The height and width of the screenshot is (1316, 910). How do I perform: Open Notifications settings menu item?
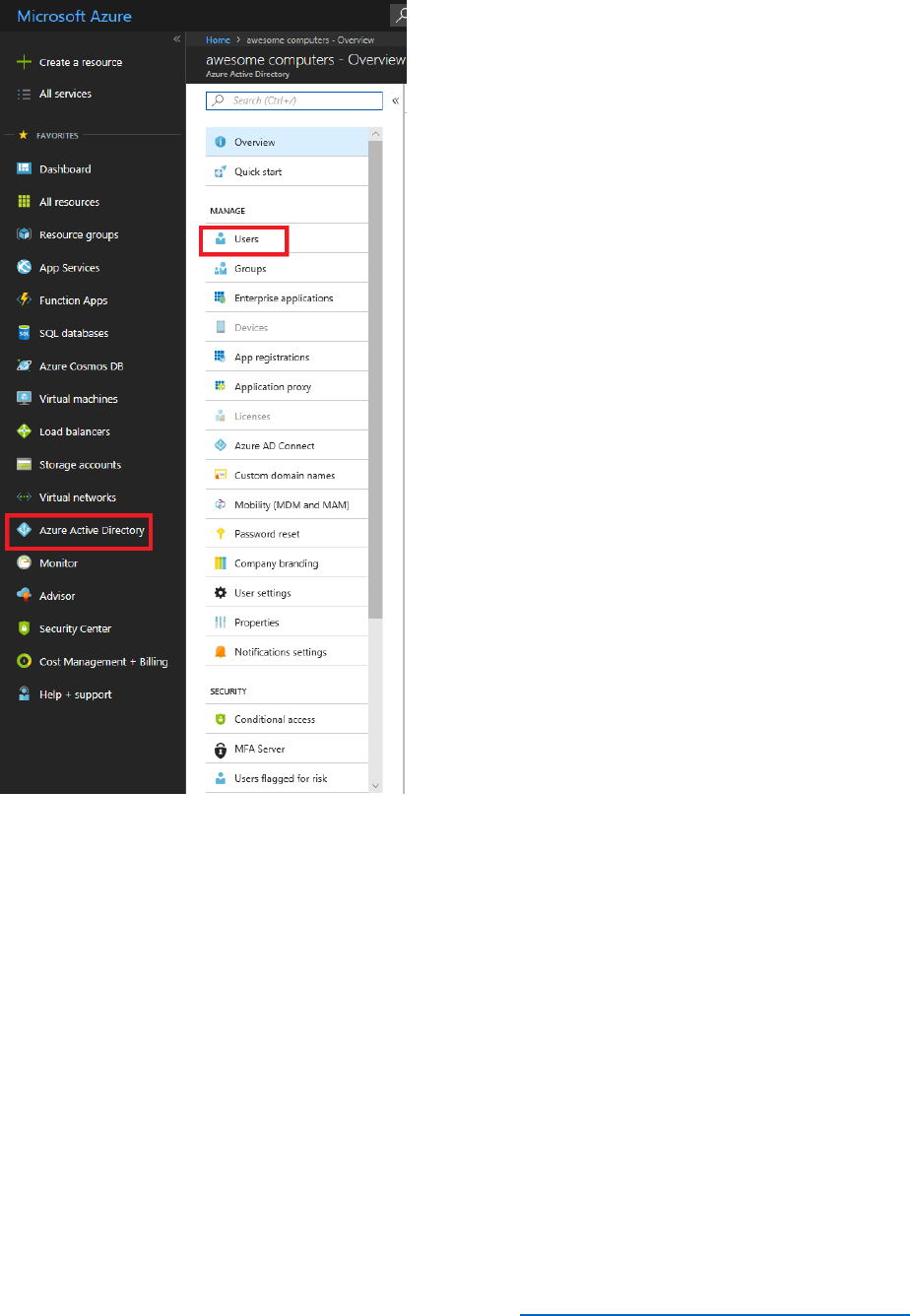[287, 652]
